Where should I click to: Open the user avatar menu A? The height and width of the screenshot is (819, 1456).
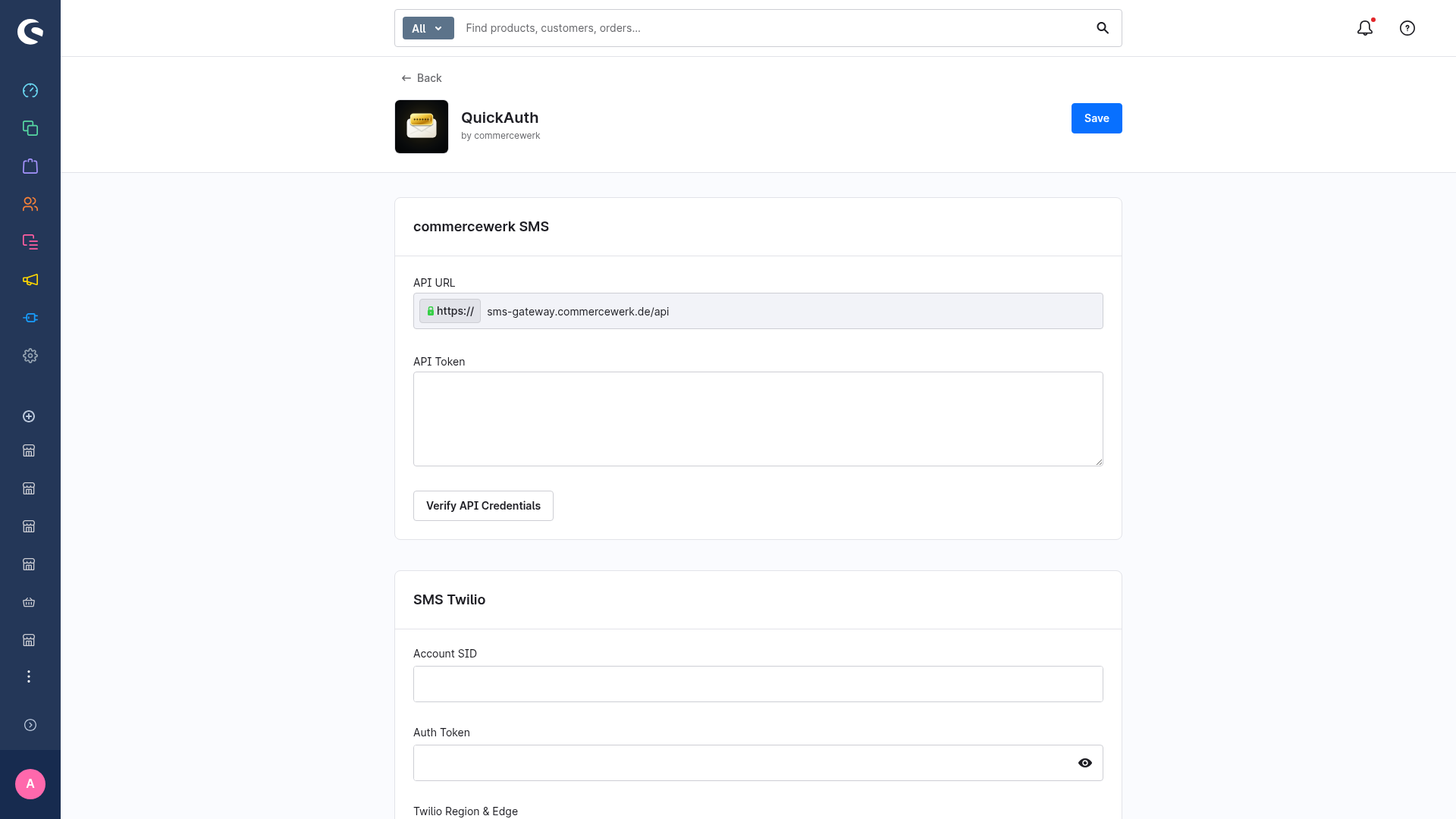coord(30,784)
